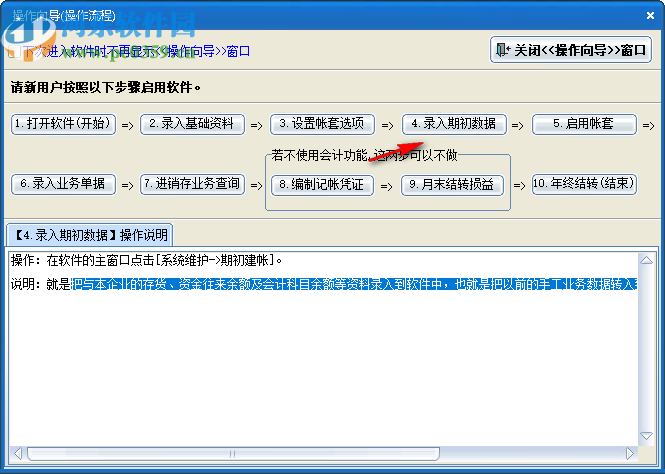665x474 pixels.
Task: Click the vertical scrollbar down arrow
Action: tap(646, 436)
